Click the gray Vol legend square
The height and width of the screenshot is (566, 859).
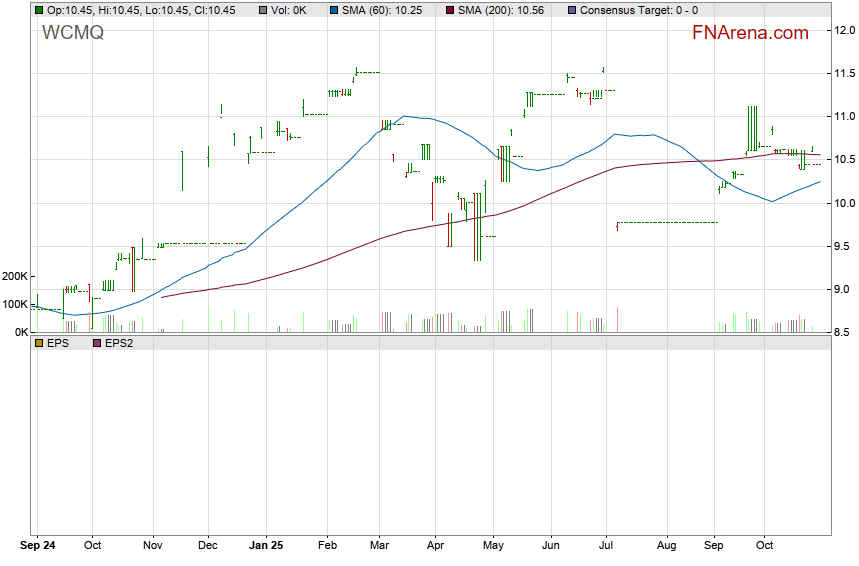point(262,10)
